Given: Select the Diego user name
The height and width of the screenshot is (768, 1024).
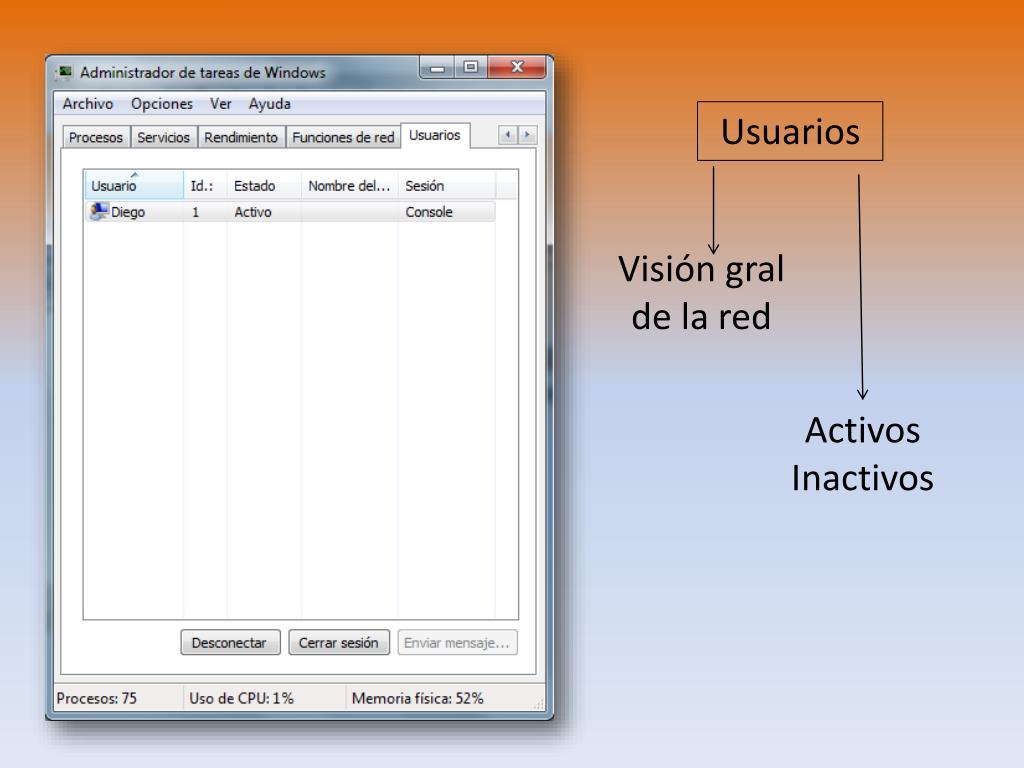Looking at the screenshot, I should pyautogui.click(x=128, y=212).
